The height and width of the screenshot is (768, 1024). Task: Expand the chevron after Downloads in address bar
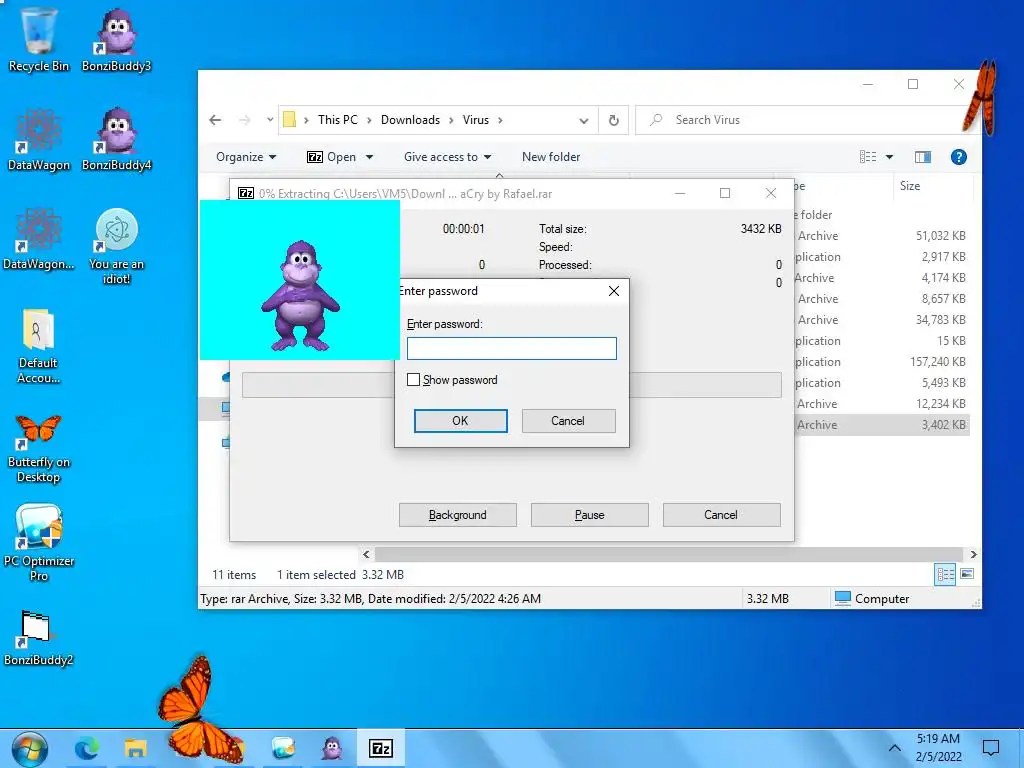point(451,120)
